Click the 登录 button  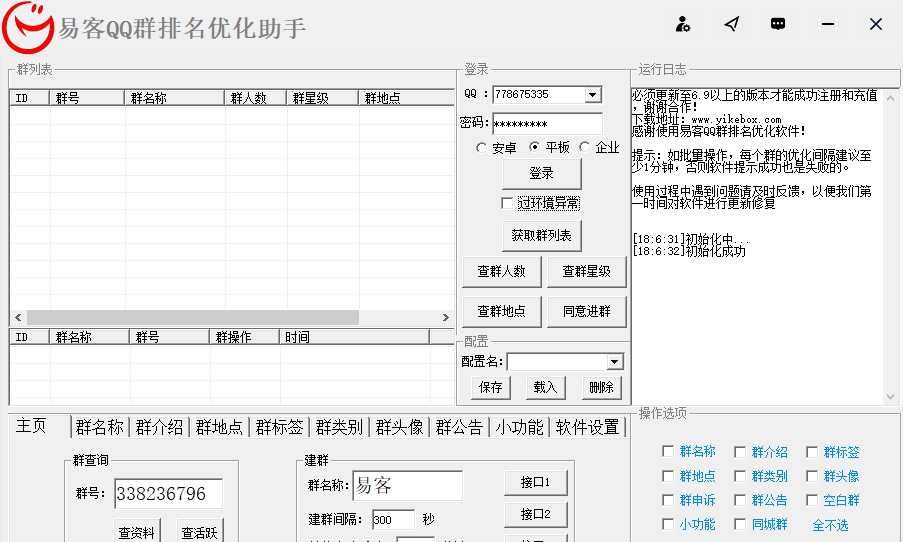(x=542, y=173)
